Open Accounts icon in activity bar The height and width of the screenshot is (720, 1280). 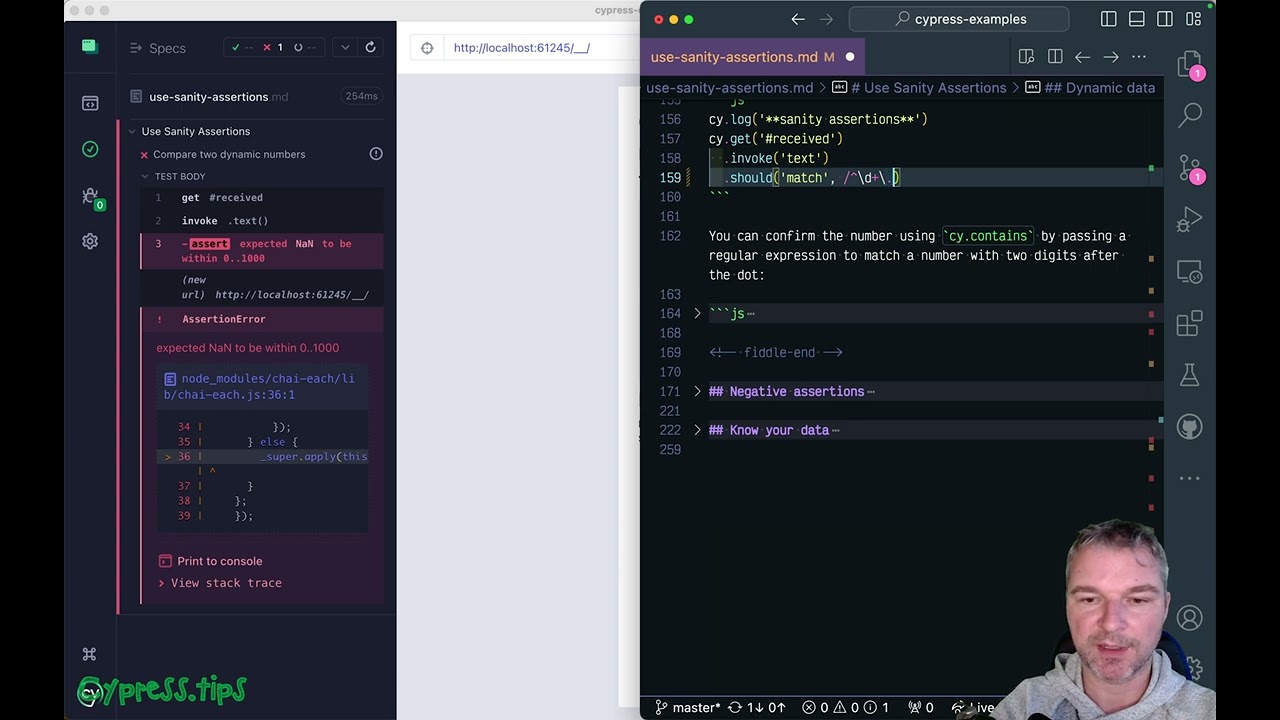1190,618
